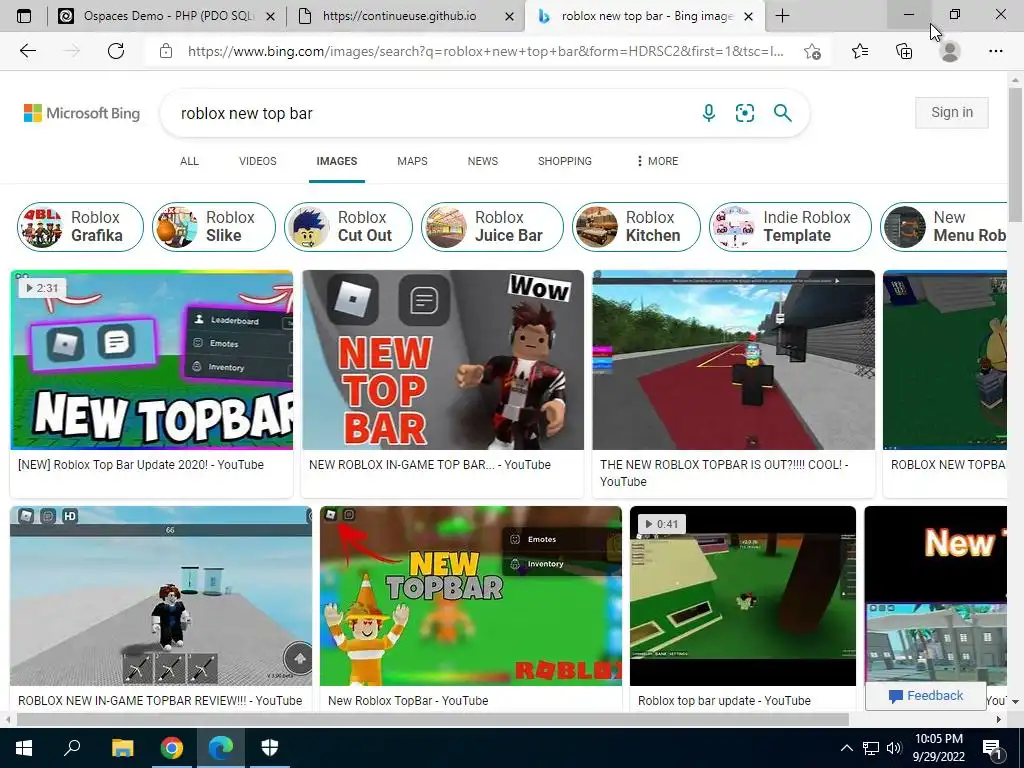This screenshot has height=768, width=1024.
Task: Select the MAPS search tab
Action: (x=412, y=161)
